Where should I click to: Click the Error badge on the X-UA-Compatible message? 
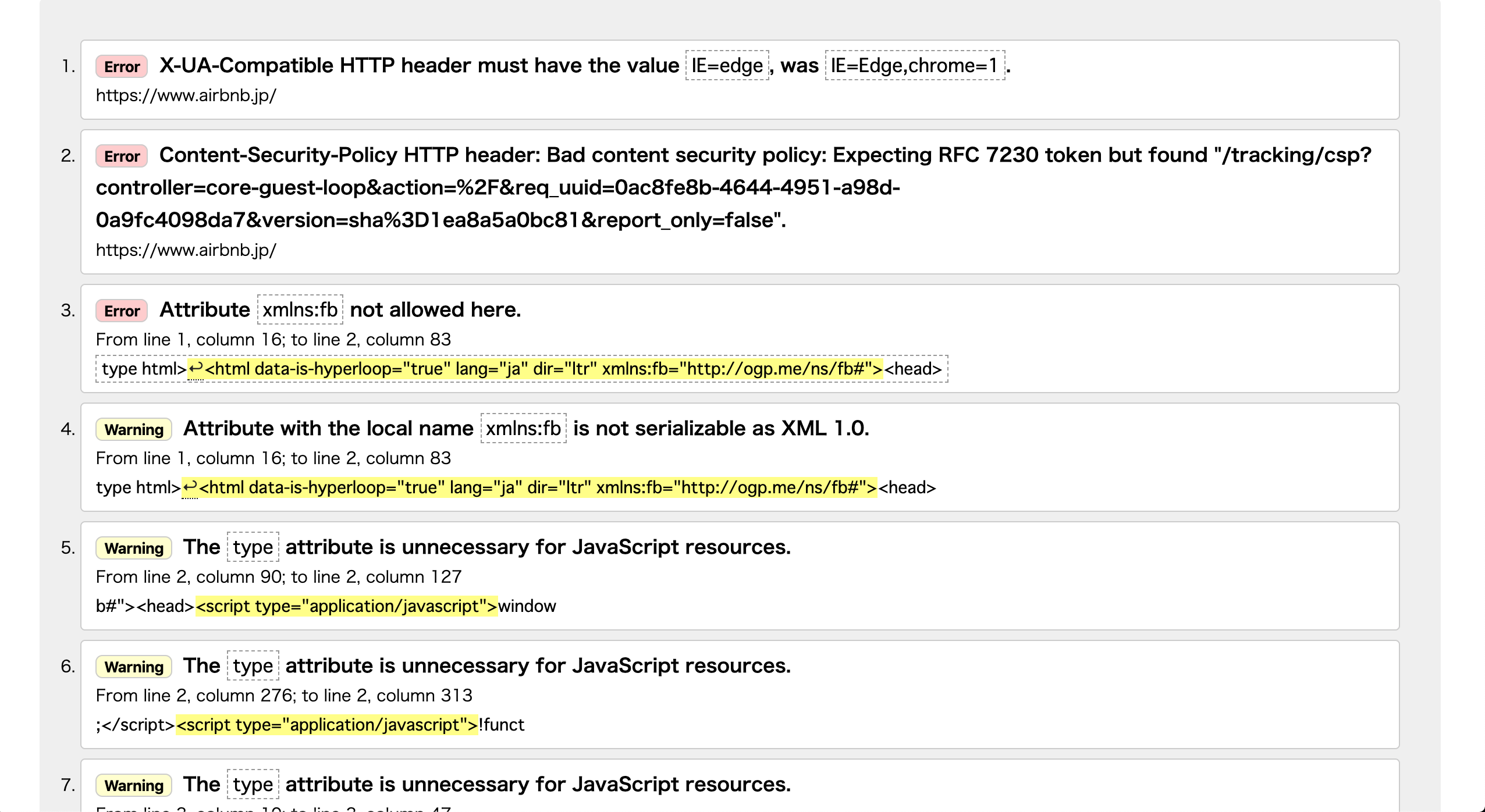click(x=122, y=66)
